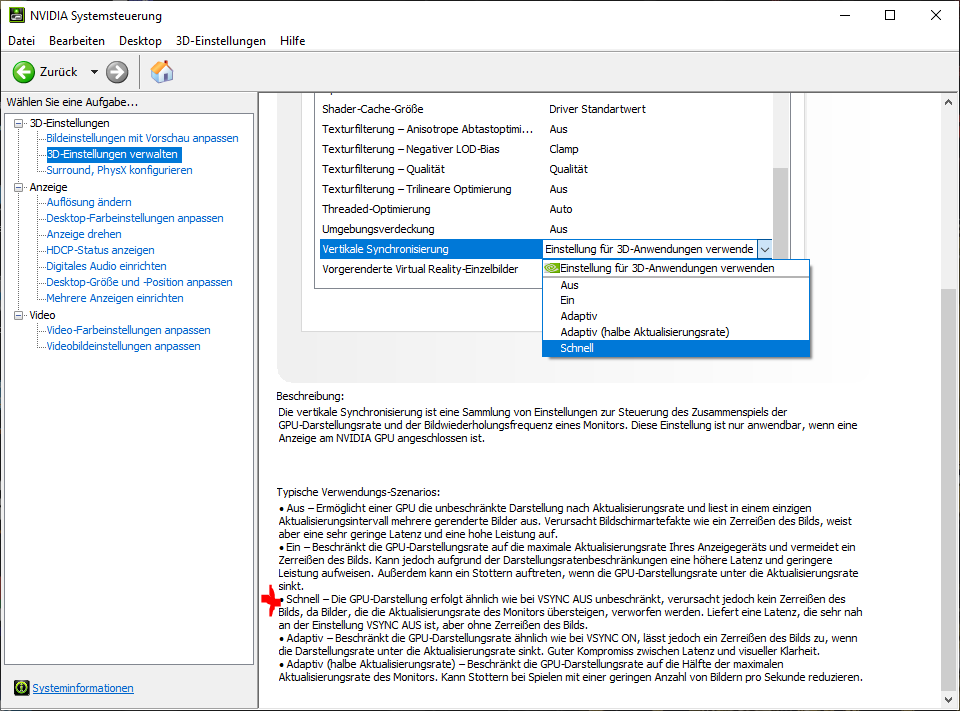Open Desktop-Farbeinstellungen anpassen
The height and width of the screenshot is (711, 960).
coord(135,218)
